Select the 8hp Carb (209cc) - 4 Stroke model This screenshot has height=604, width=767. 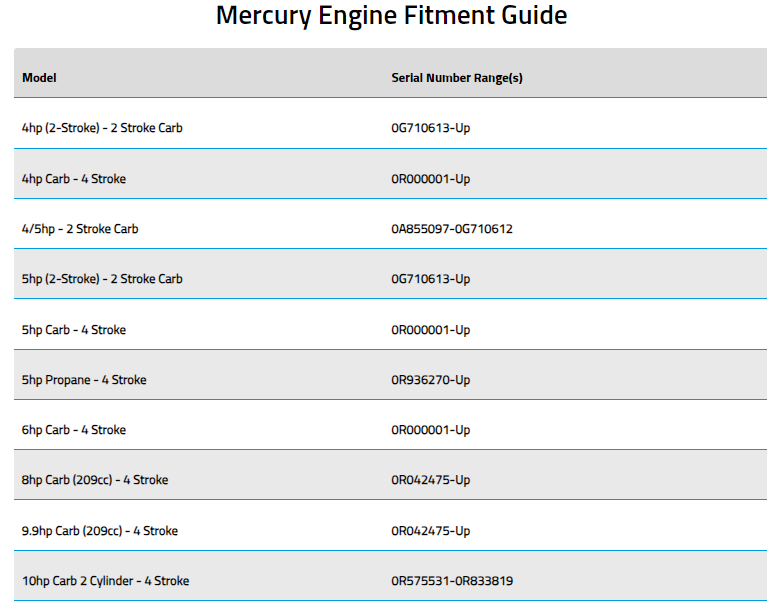pos(95,480)
